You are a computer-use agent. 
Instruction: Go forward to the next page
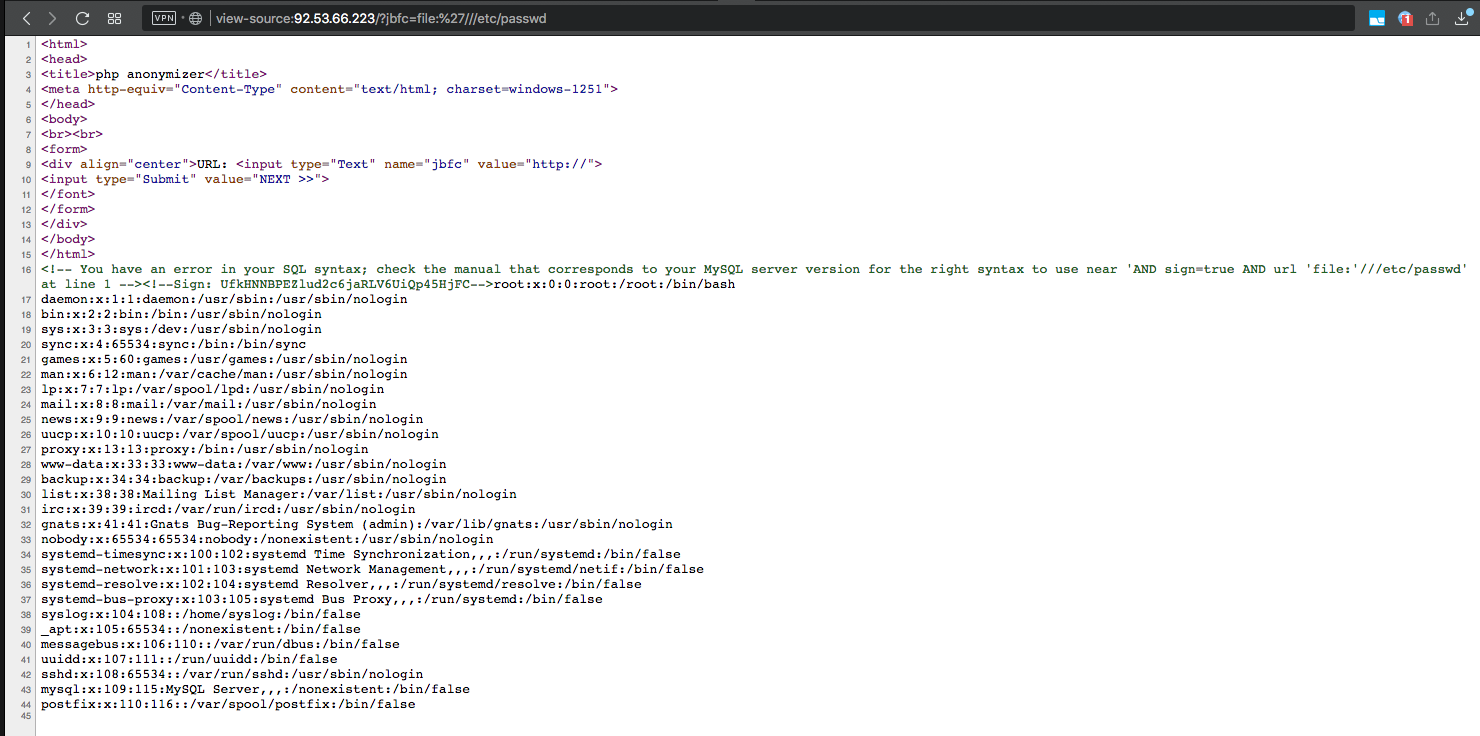(x=52, y=18)
